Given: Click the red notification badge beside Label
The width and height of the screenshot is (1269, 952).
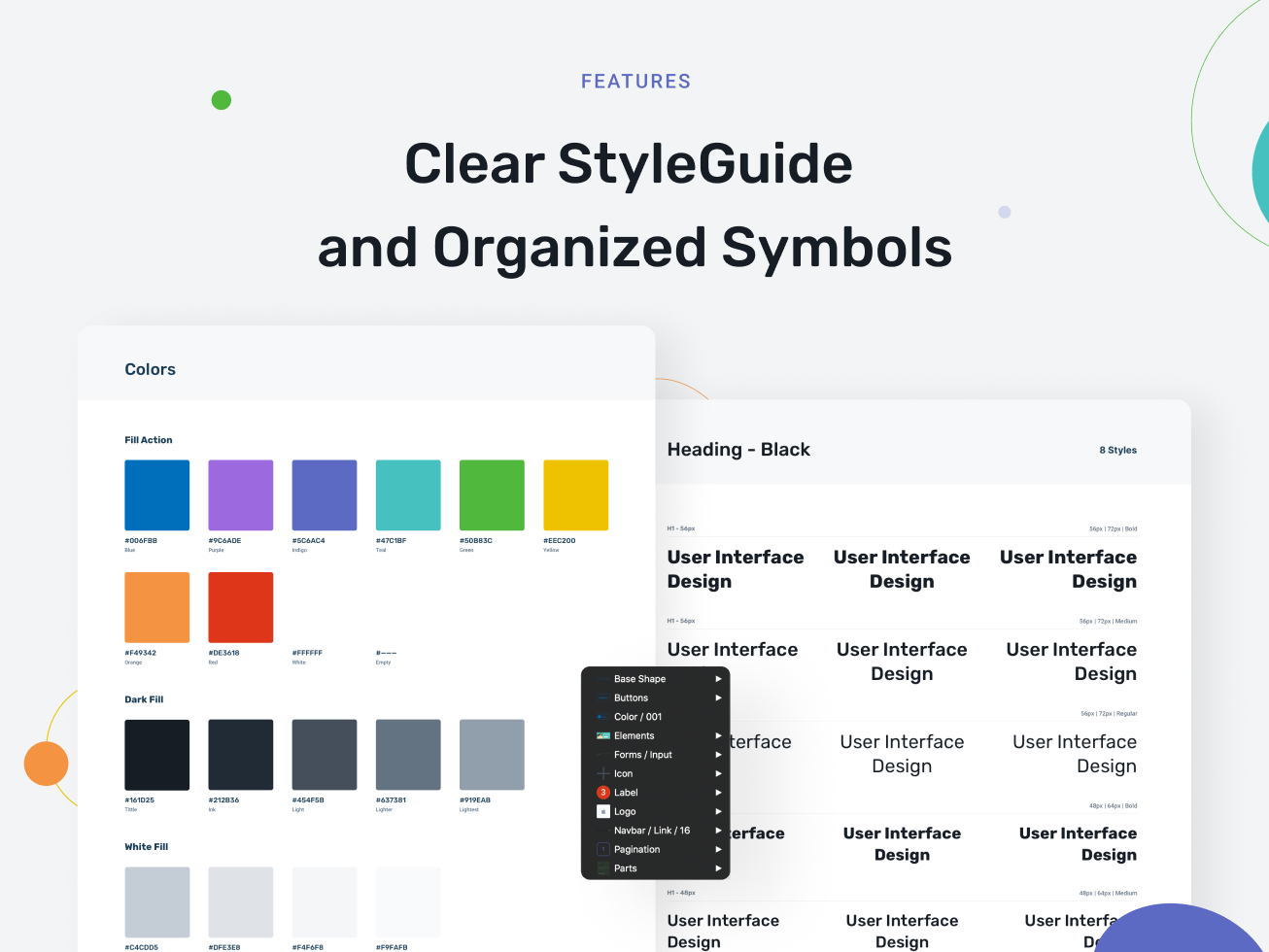Looking at the screenshot, I should click(603, 792).
